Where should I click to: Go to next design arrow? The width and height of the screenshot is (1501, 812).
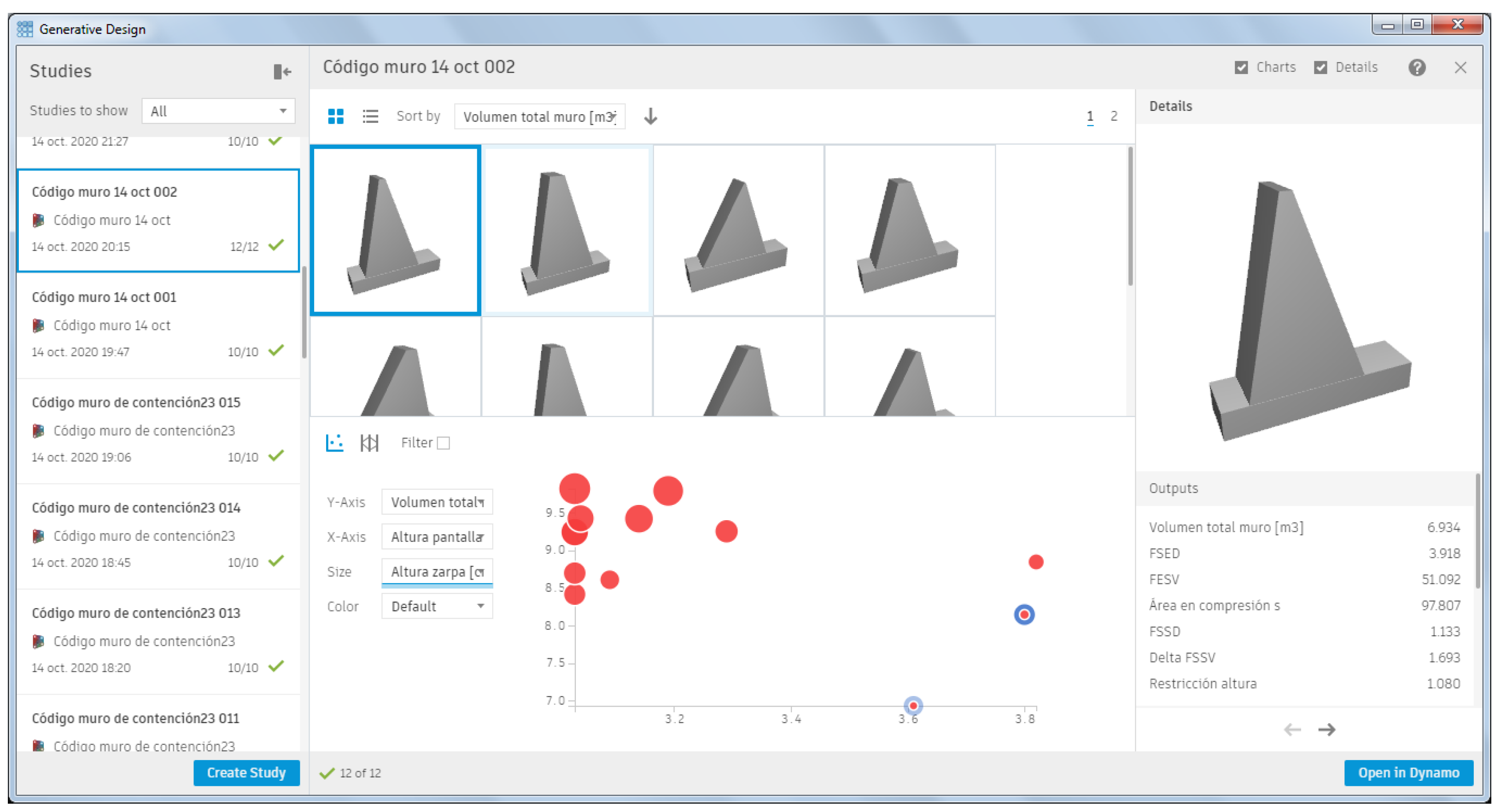coord(1327,729)
